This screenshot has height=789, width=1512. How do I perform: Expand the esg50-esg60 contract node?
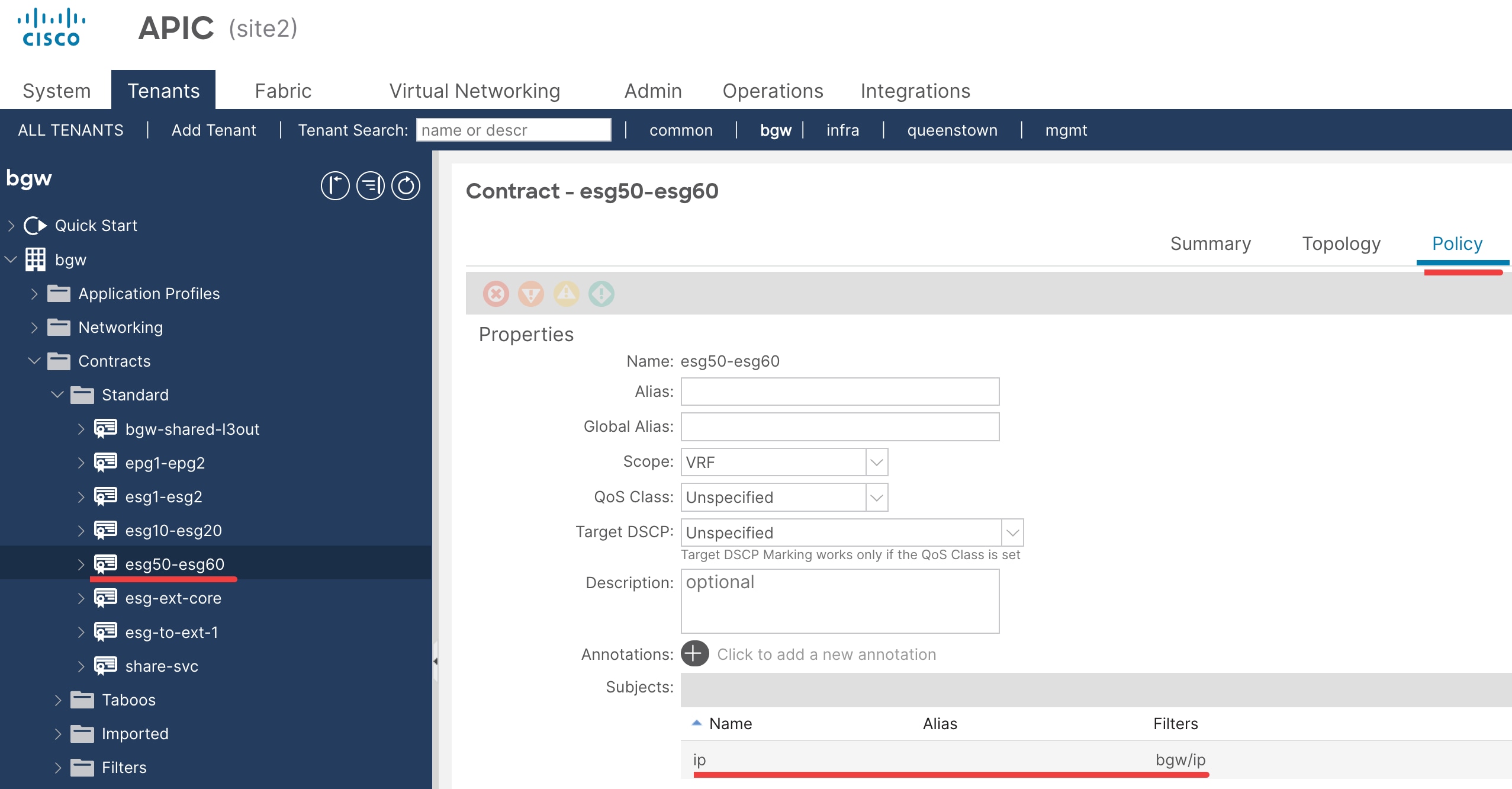point(81,565)
